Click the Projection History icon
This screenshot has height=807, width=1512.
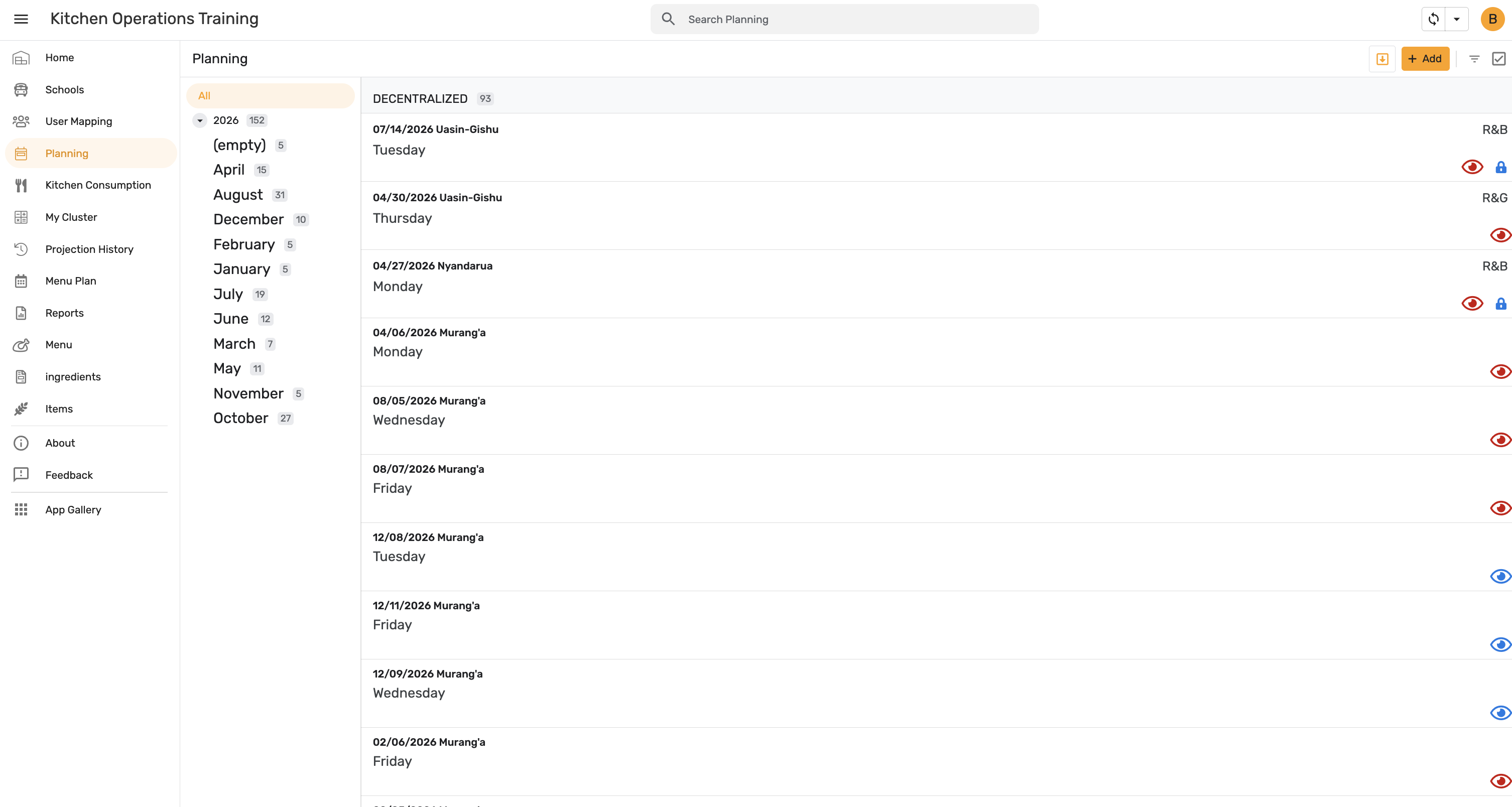21,249
